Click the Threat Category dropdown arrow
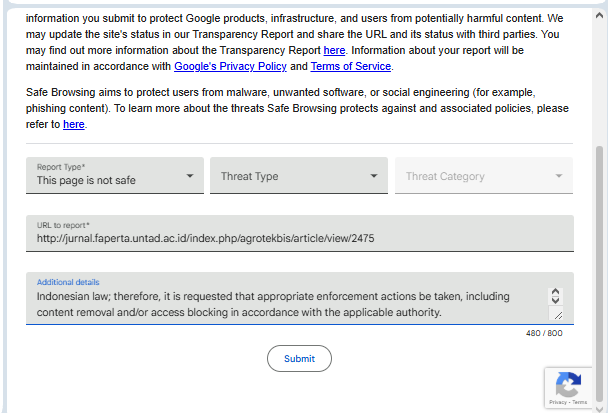Screen dimensions: 608x413 (x=559, y=177)
